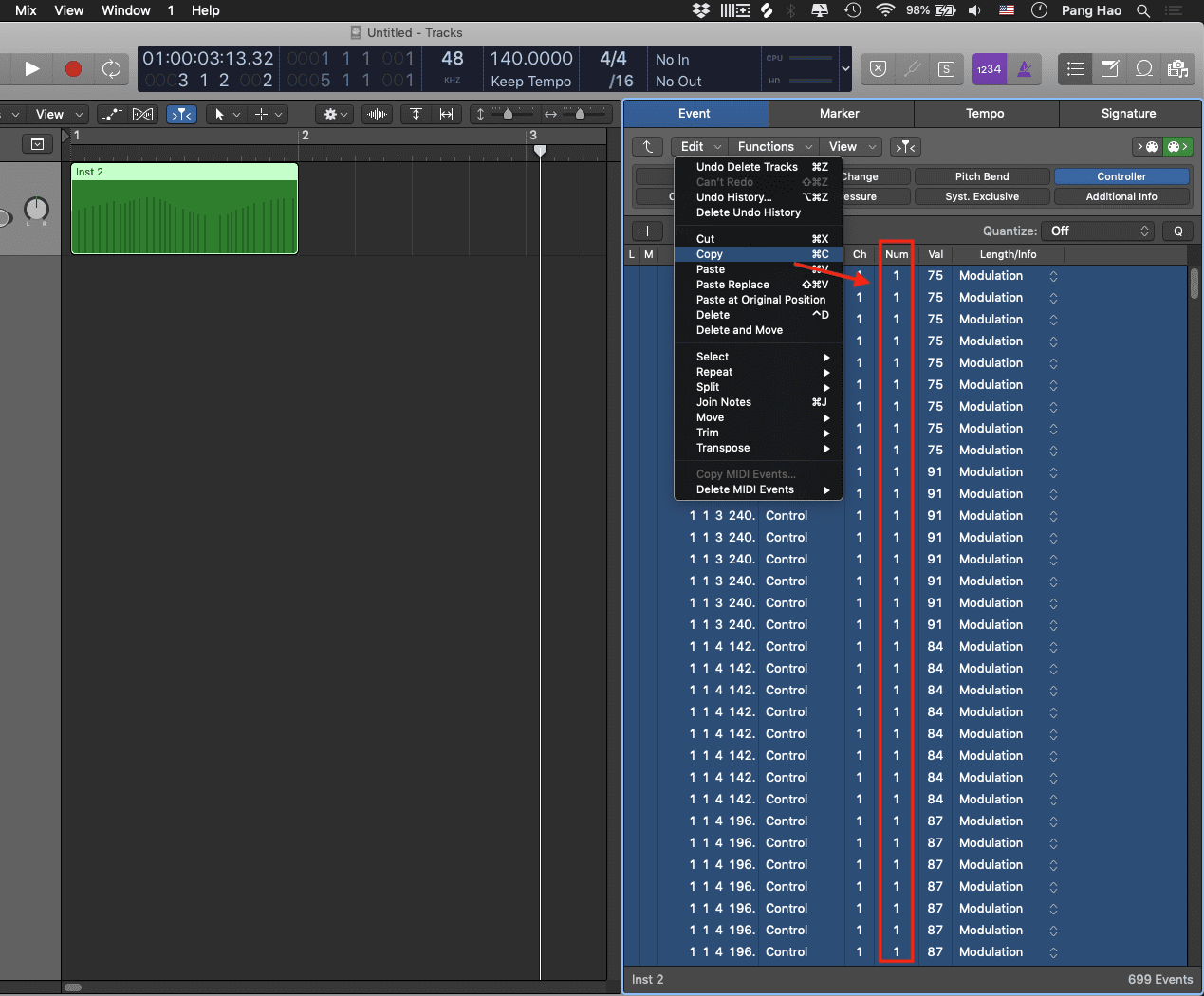Viewport: 1204px width, 996px height.
Task: Choose Cut from the Edit menu
Action: 758,239
